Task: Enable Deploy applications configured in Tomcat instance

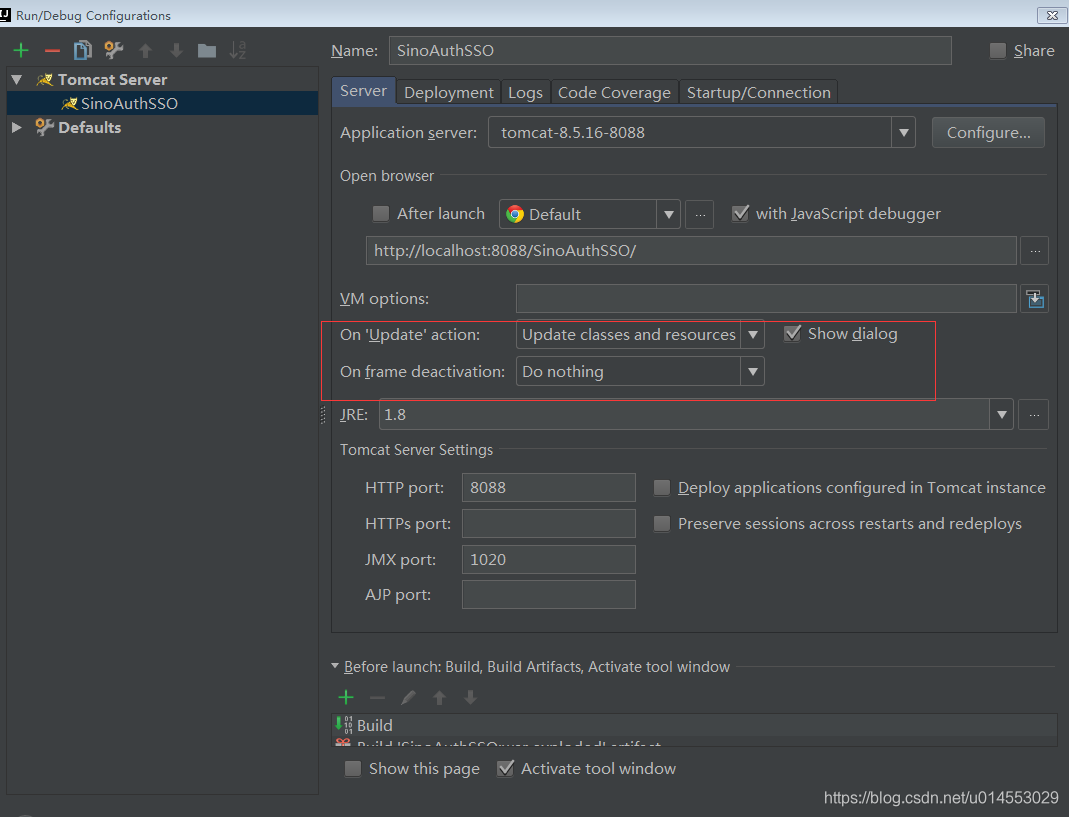Action: tap(661, 488)
